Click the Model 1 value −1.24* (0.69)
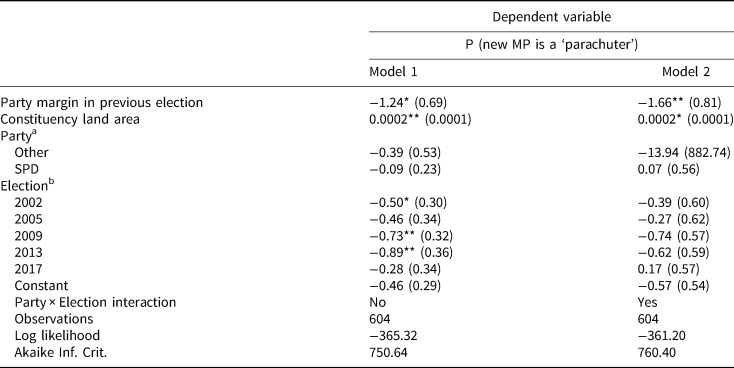The height and width of the screenshot is (368, 734). point(408,103)
